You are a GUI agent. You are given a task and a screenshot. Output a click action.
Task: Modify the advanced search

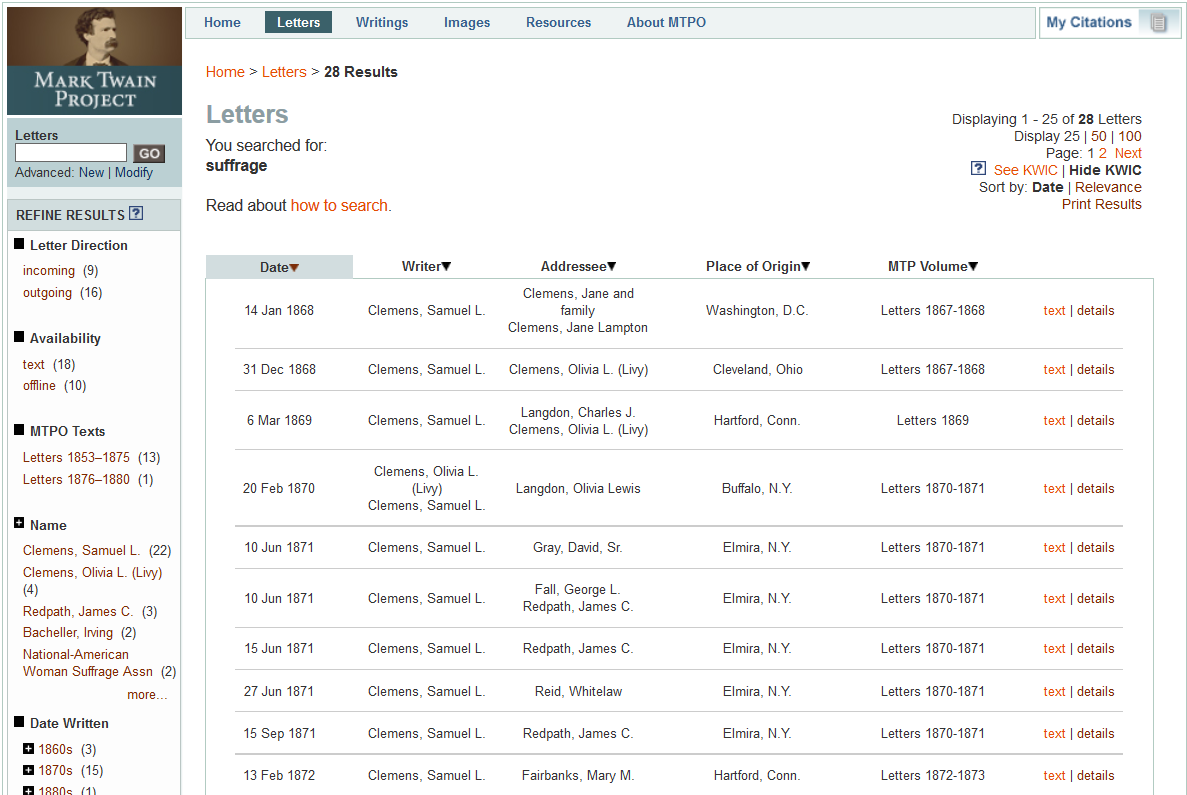pyautogui.click(x=134, y=173)
